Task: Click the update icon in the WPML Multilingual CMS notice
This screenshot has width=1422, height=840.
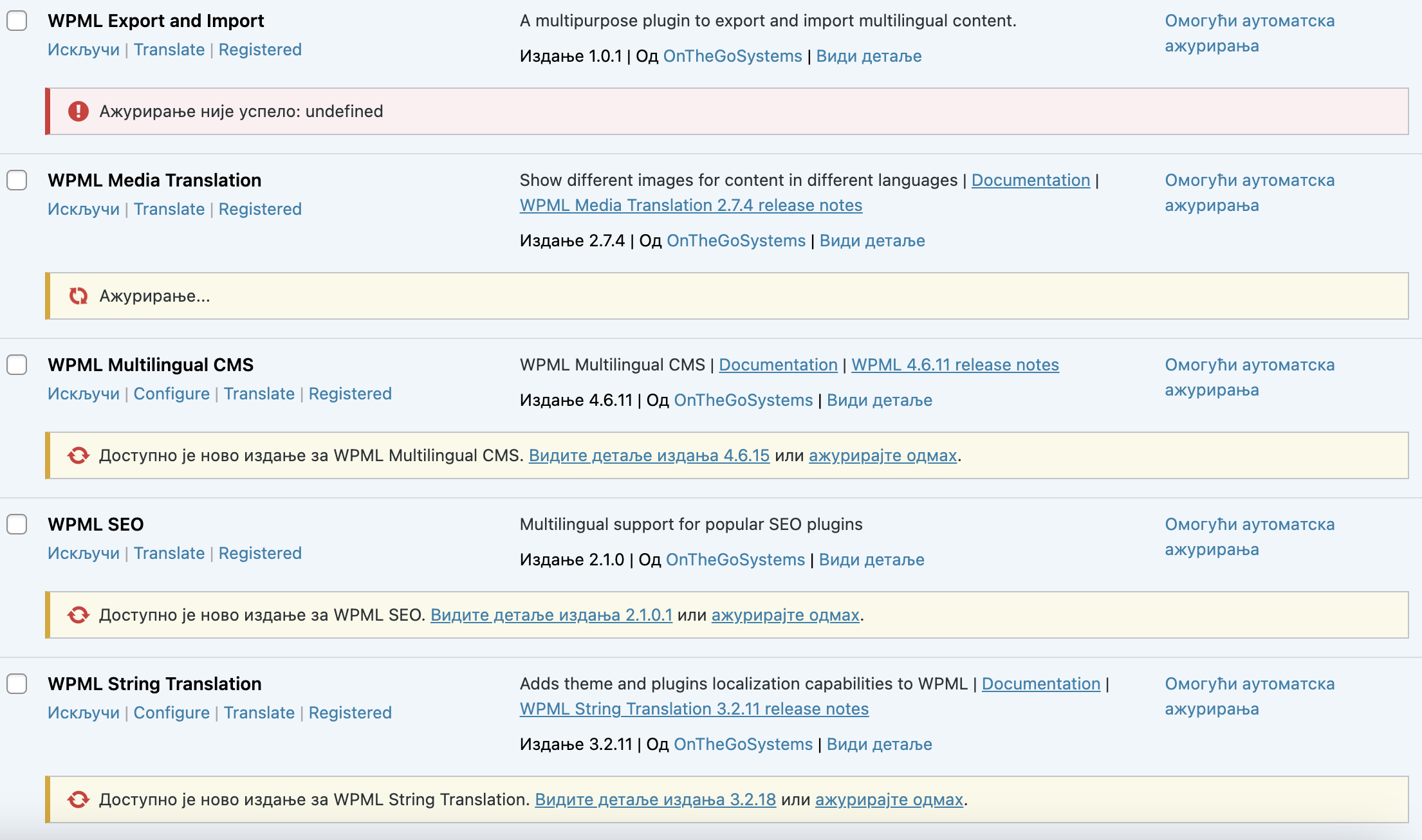Action: [78, 455]
